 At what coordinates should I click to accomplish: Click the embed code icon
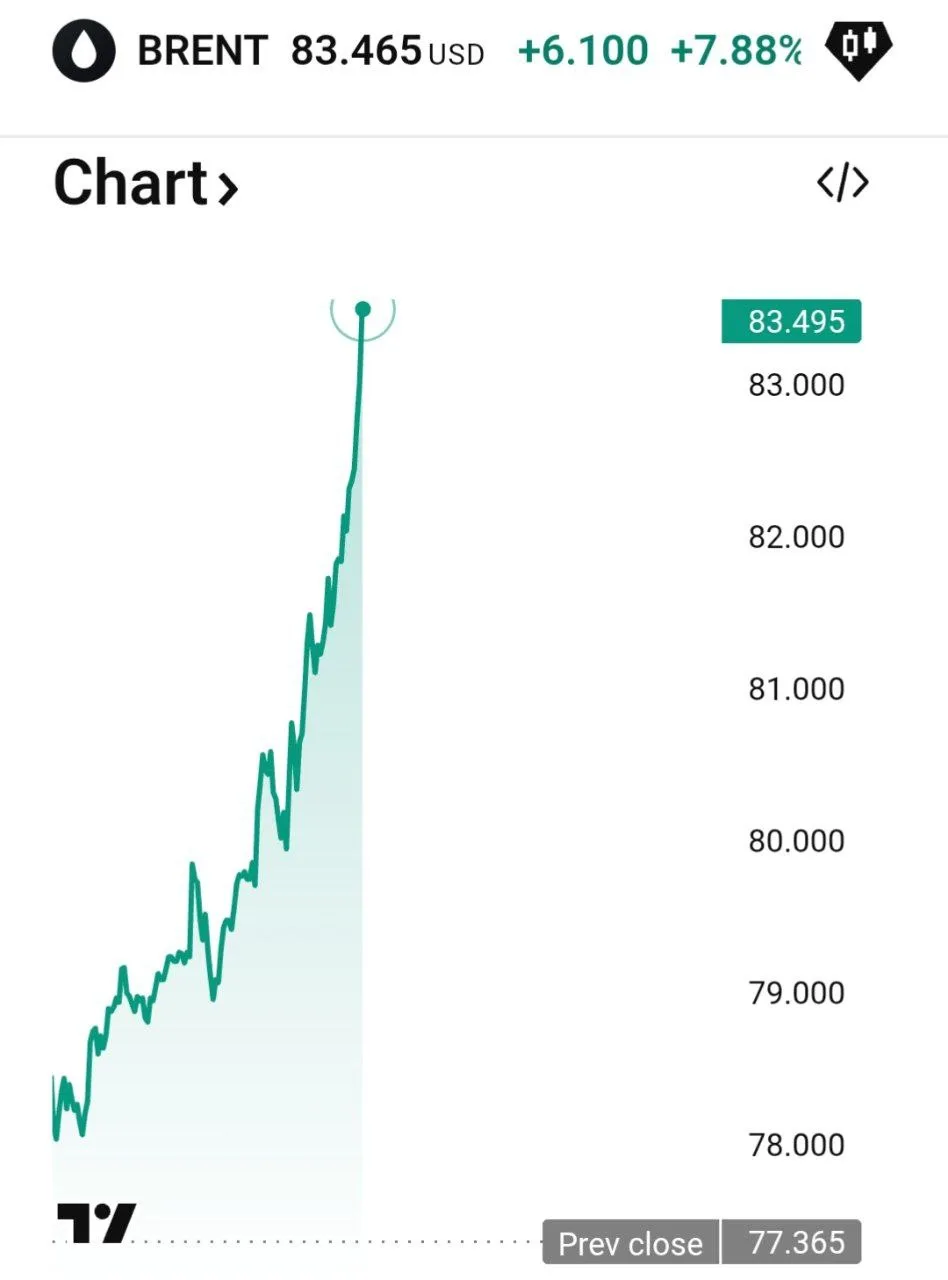point(842,183)
